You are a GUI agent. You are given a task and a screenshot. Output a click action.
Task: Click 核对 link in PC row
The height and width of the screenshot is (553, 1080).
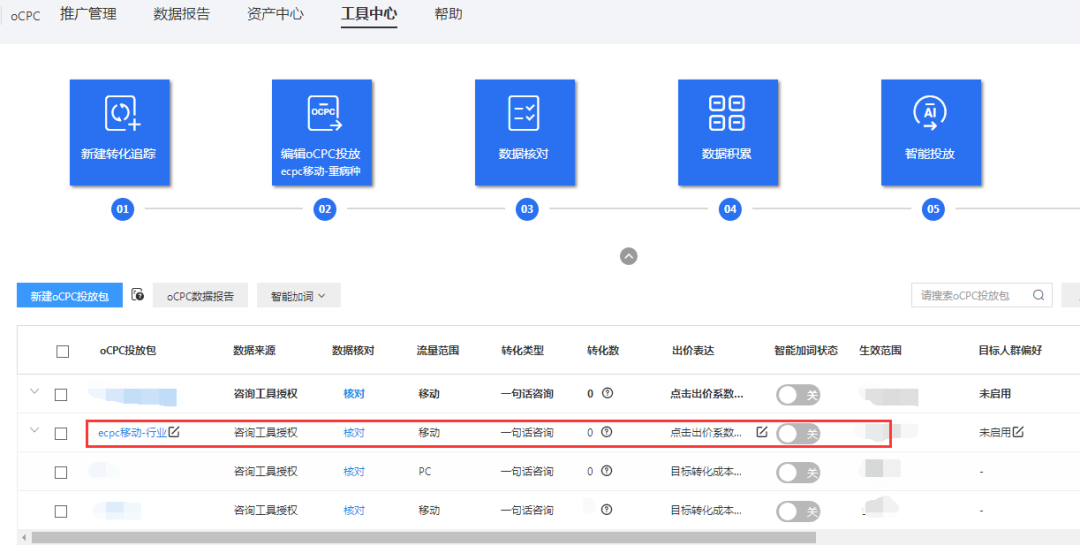[x=354, y=472]
